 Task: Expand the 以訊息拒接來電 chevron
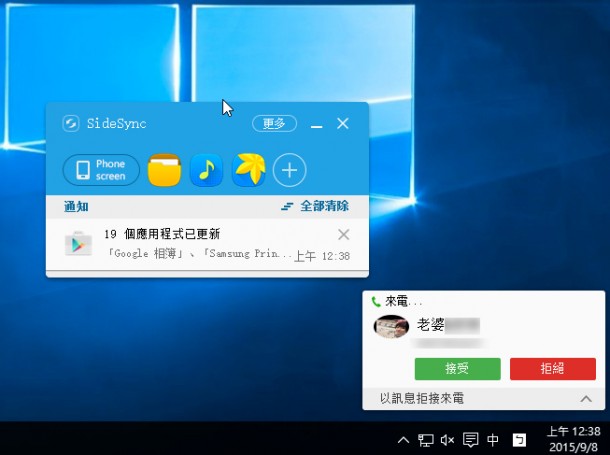(x=586, y=399)
